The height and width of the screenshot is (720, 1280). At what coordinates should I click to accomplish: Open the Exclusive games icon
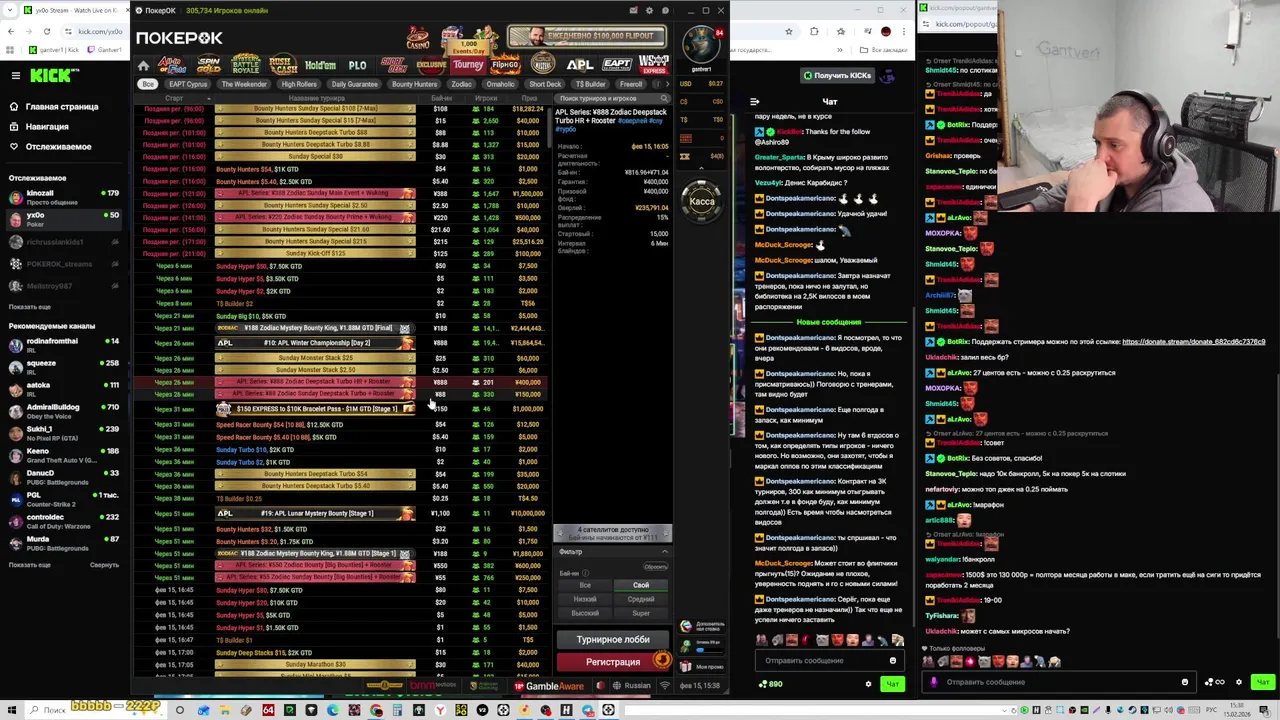click(431, 65)
